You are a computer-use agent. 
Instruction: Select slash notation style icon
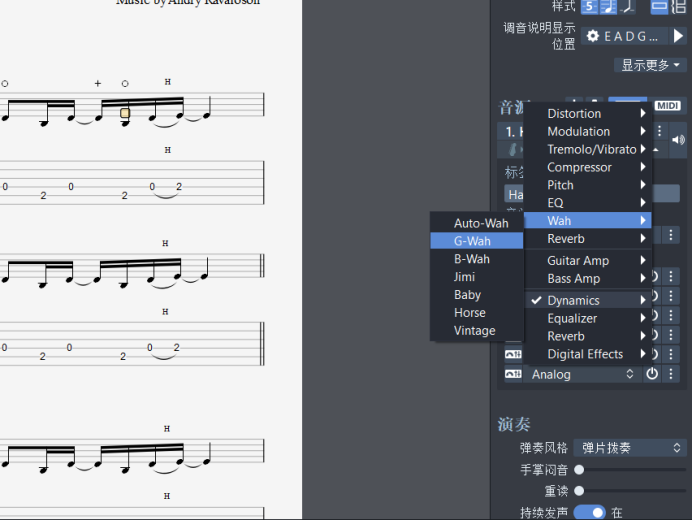pos(627,7)
